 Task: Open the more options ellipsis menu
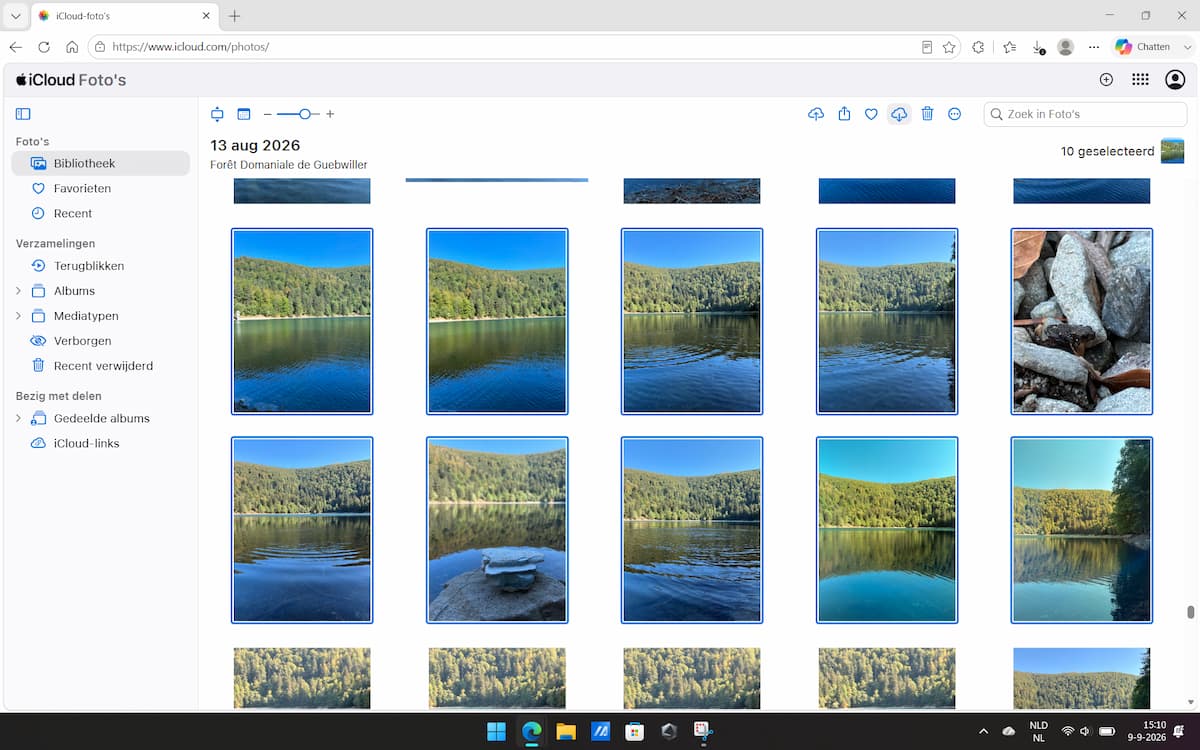click(x=955, y=114)
